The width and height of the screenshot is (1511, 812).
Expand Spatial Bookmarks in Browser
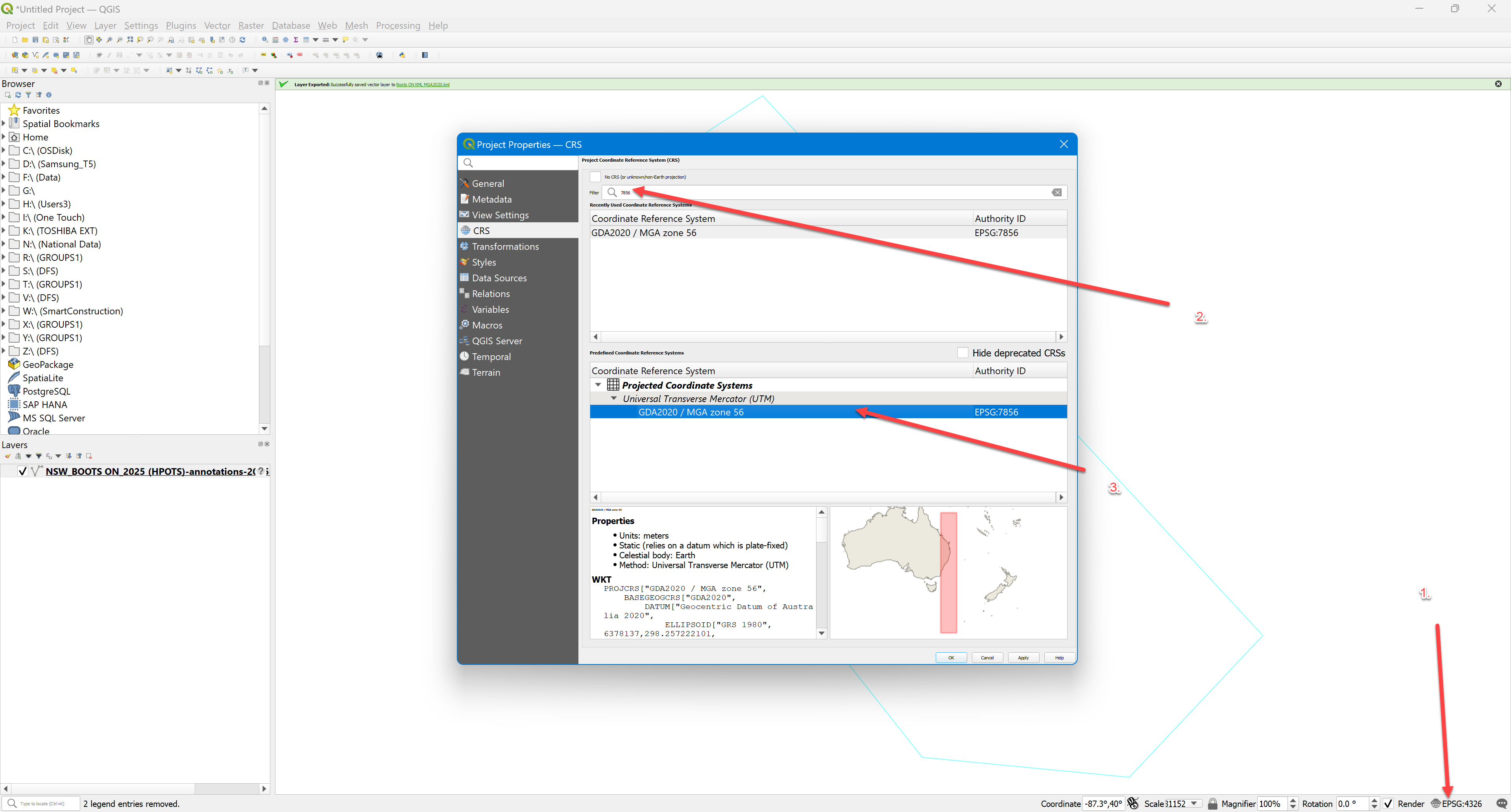tap(4, 123)
